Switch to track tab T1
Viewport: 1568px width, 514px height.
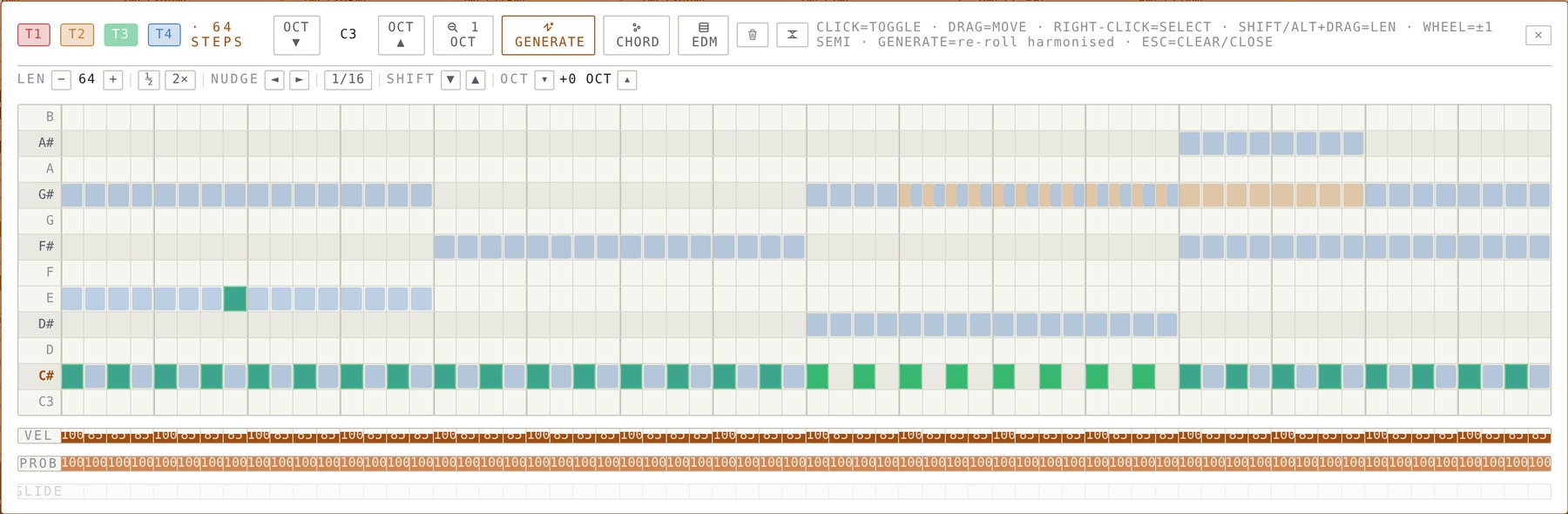coord(34,34)
